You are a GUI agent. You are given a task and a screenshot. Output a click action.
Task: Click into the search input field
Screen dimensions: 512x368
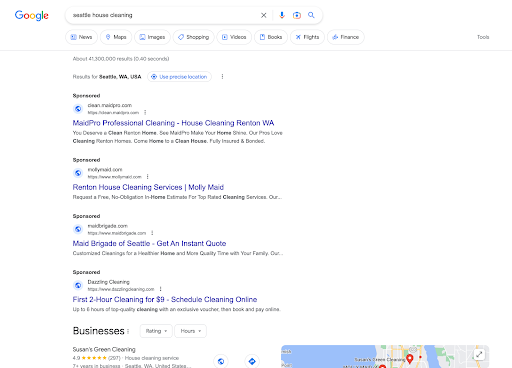(163, 15)
